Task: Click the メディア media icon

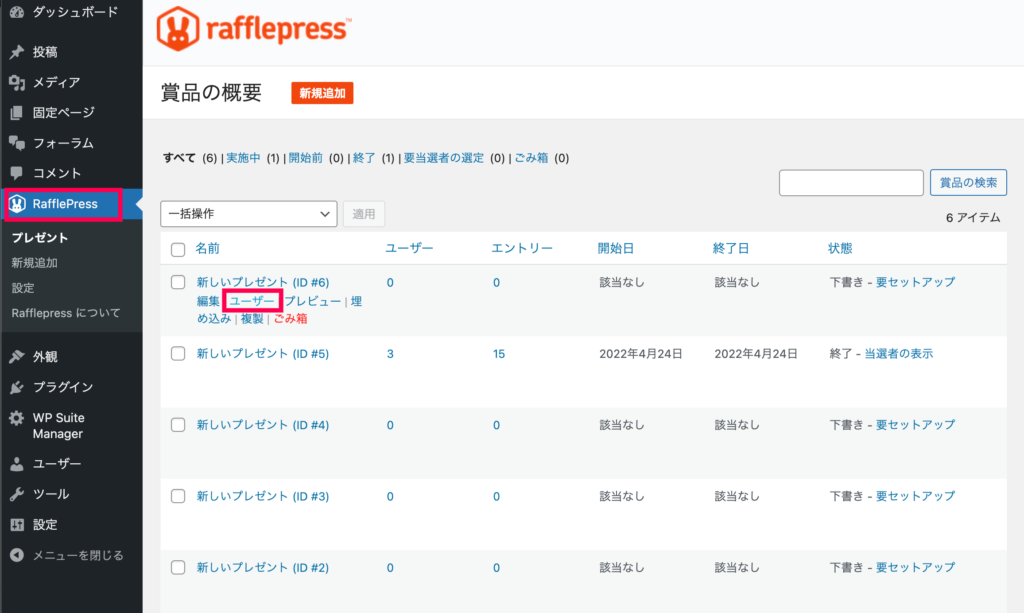Action: coord(17,82)
